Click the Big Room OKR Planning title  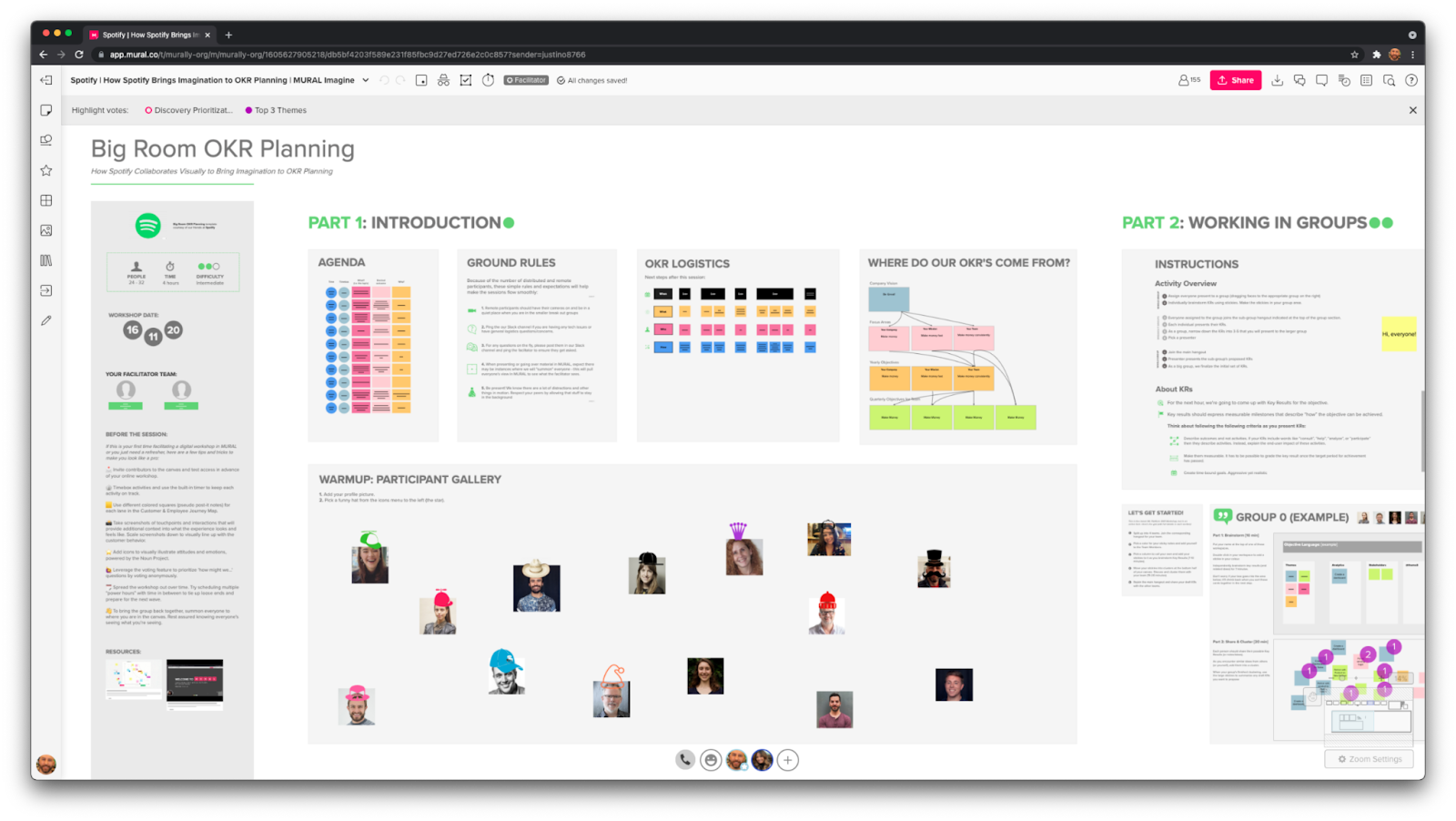coord(223,148)
